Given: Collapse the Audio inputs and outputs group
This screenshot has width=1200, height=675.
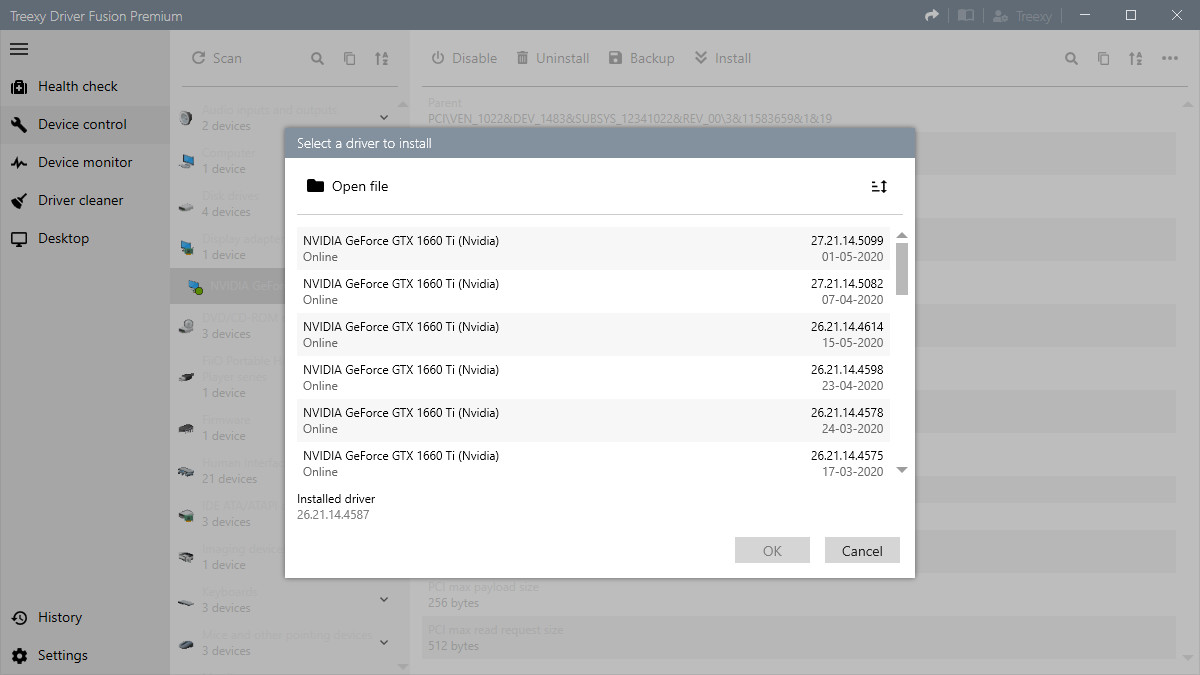Looking at the screenshot, I should point(383,117).
